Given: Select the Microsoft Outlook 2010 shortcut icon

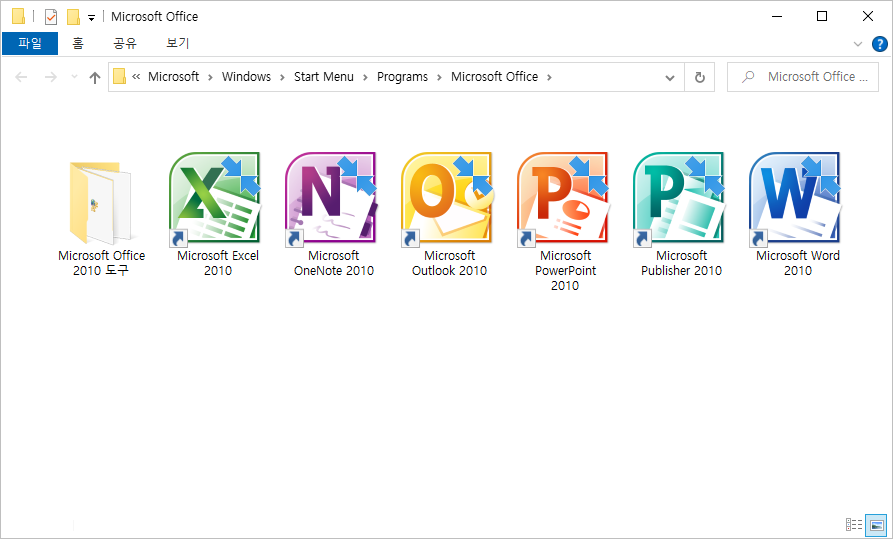Looking at the screenshot, I should (448, 199).
